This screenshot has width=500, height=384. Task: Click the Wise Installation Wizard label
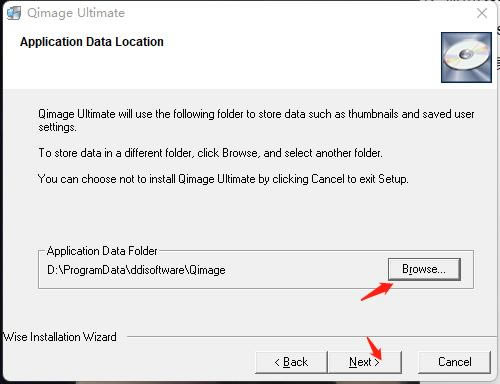pyautogui.click(x=60, y=337)
